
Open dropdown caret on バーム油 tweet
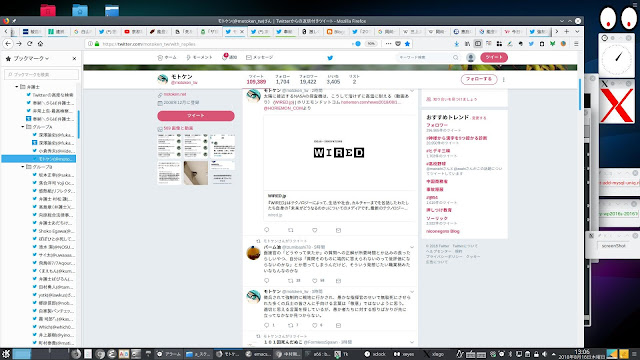411,247
